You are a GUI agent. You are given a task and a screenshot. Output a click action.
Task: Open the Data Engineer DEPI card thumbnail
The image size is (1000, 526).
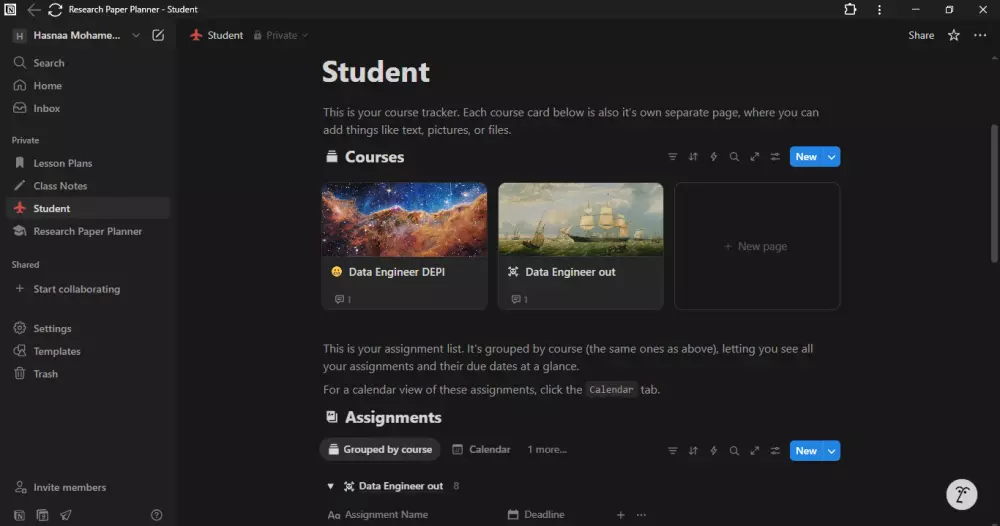404,219
